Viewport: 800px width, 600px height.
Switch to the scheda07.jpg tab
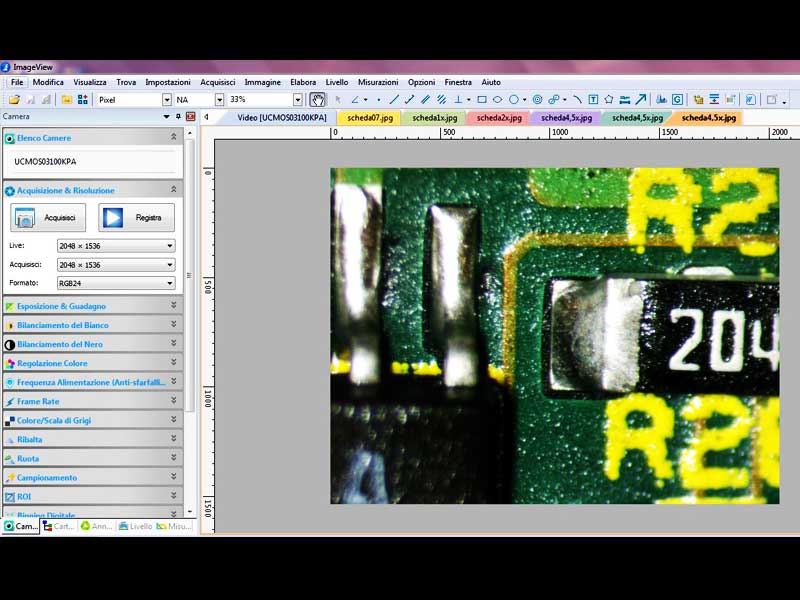pos(370,118)
